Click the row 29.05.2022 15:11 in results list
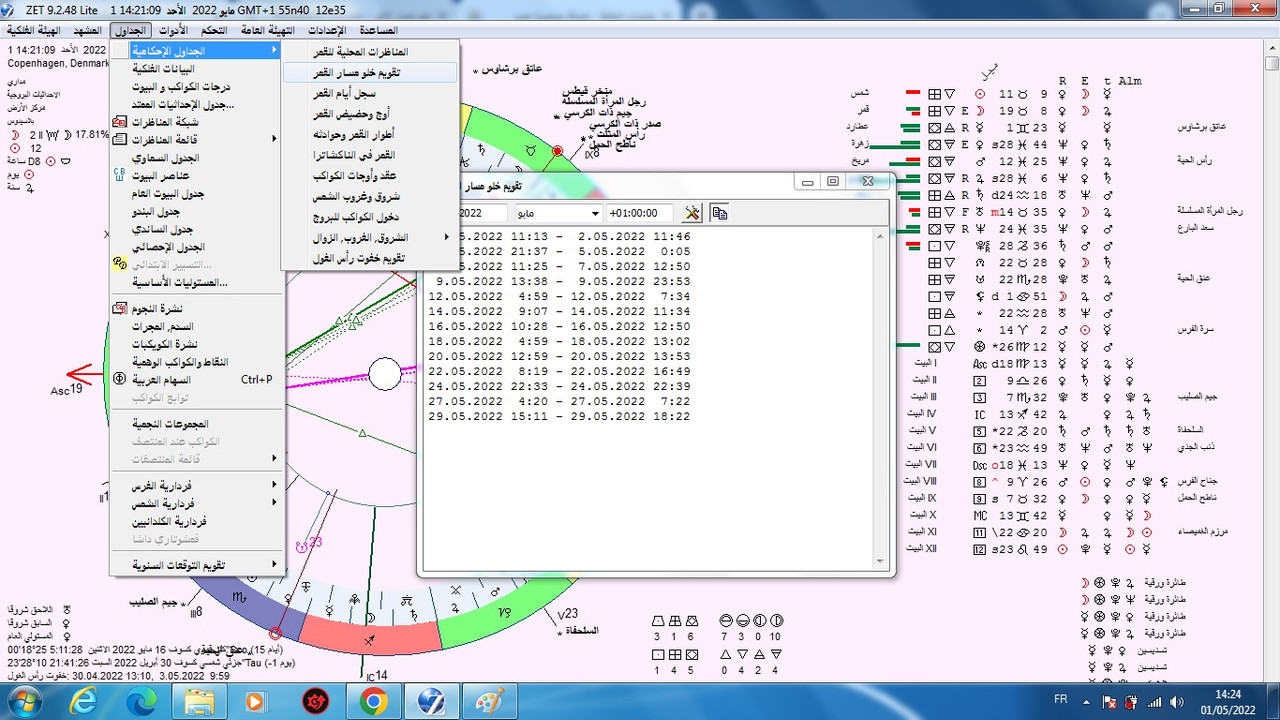This screenshot has width=1280, height=720. [x=559, y=416]
